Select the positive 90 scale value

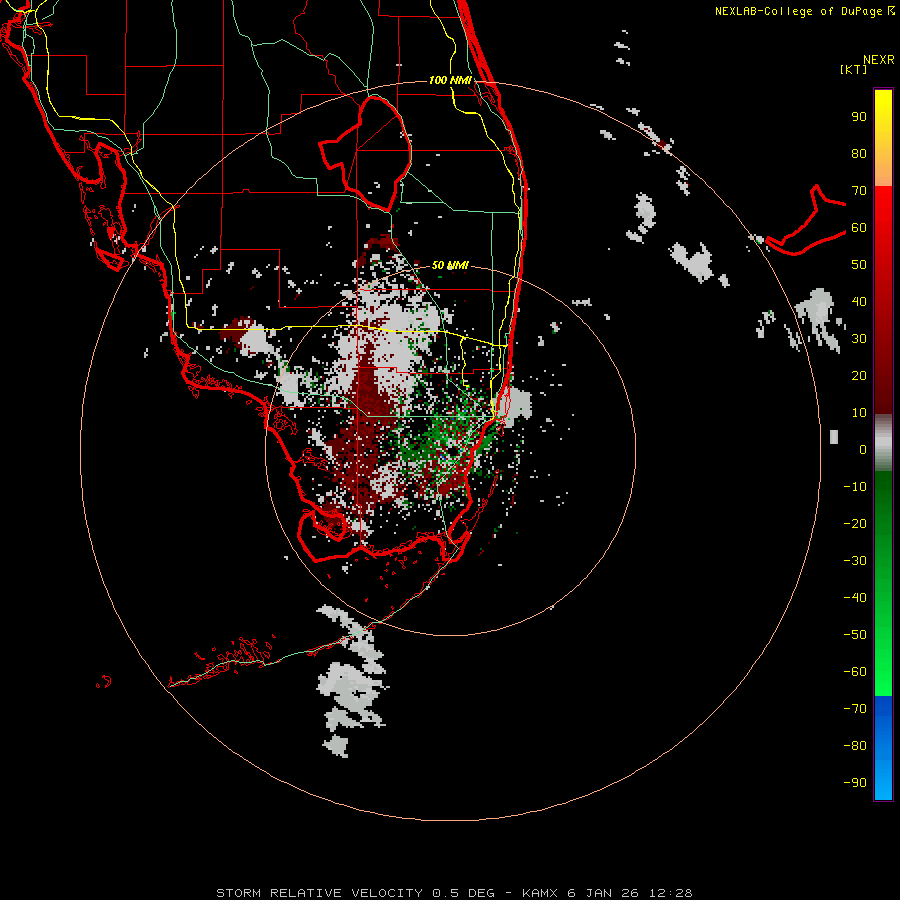pos(859,117)
